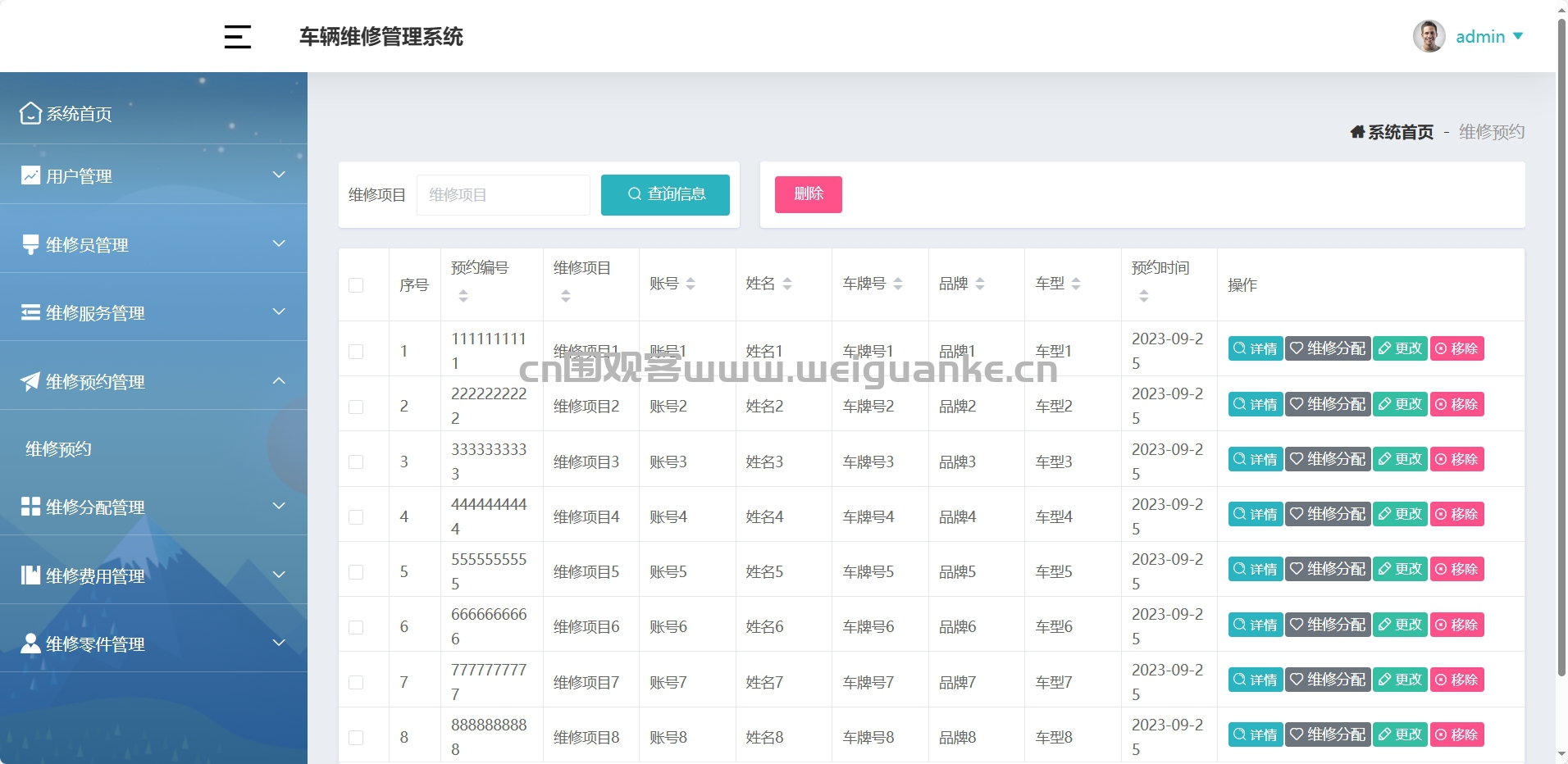Check the checkbox for row 4

coord(356,517)
